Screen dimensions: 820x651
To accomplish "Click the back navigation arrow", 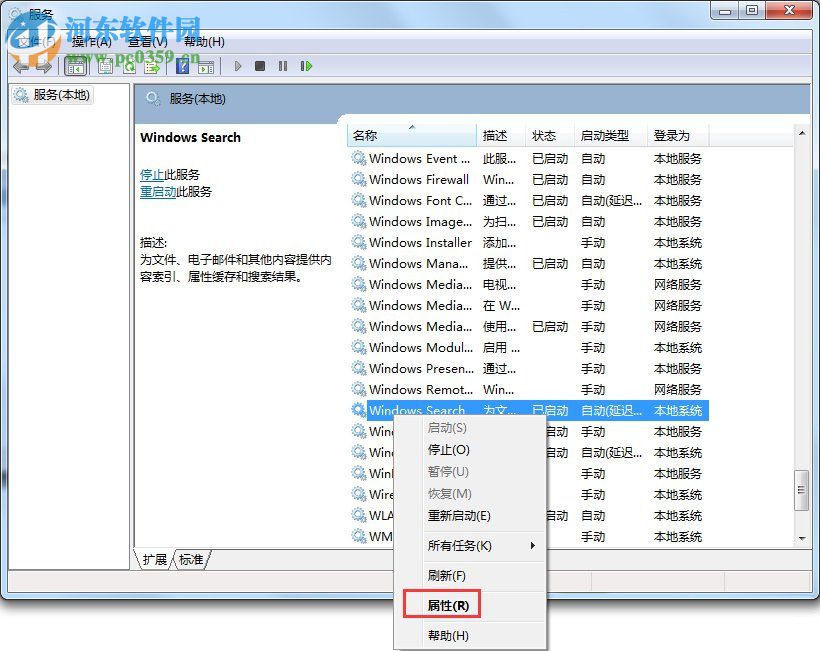I will tap(20, 66).
